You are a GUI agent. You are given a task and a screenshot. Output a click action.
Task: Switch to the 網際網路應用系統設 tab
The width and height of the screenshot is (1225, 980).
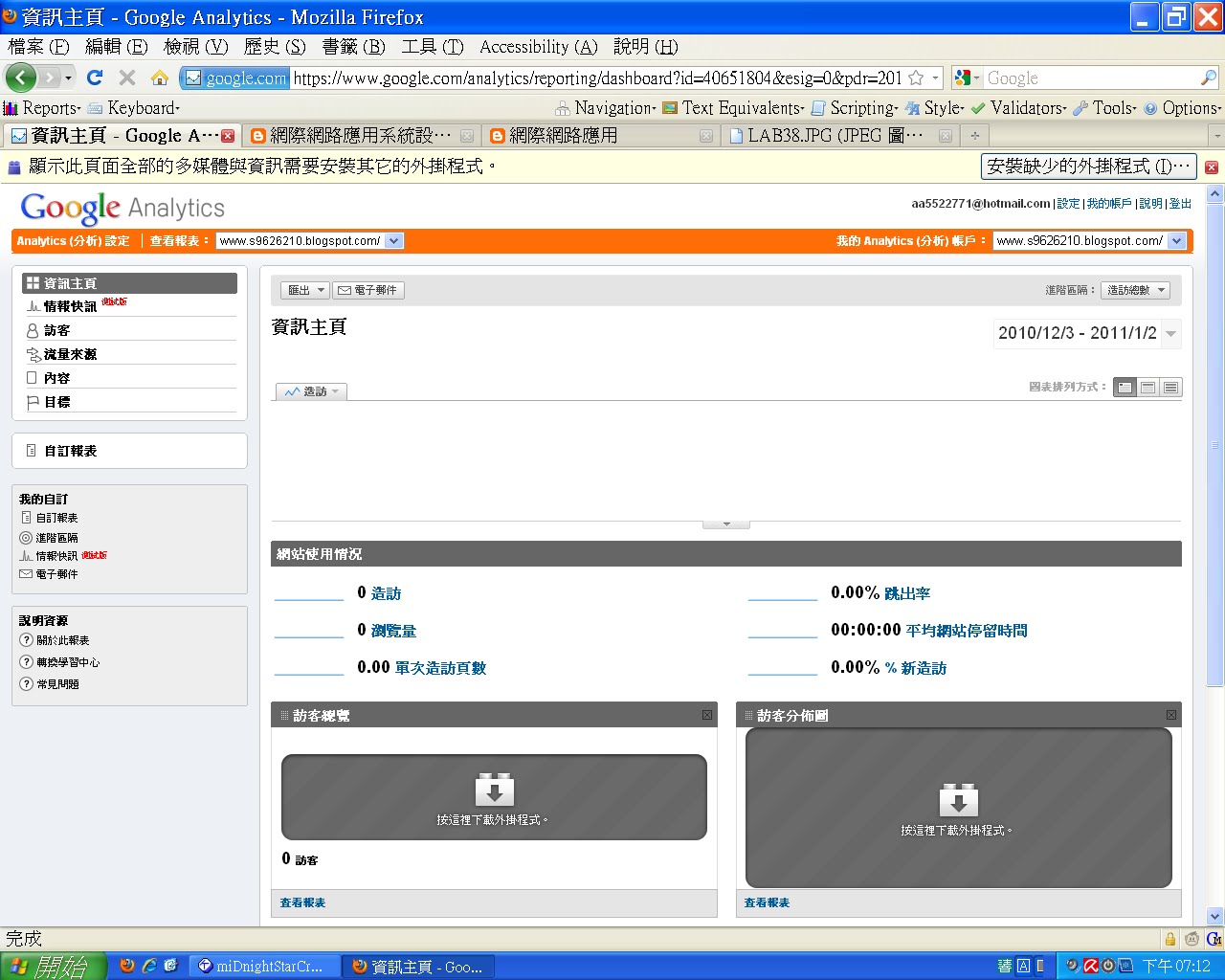click(361, 136)
